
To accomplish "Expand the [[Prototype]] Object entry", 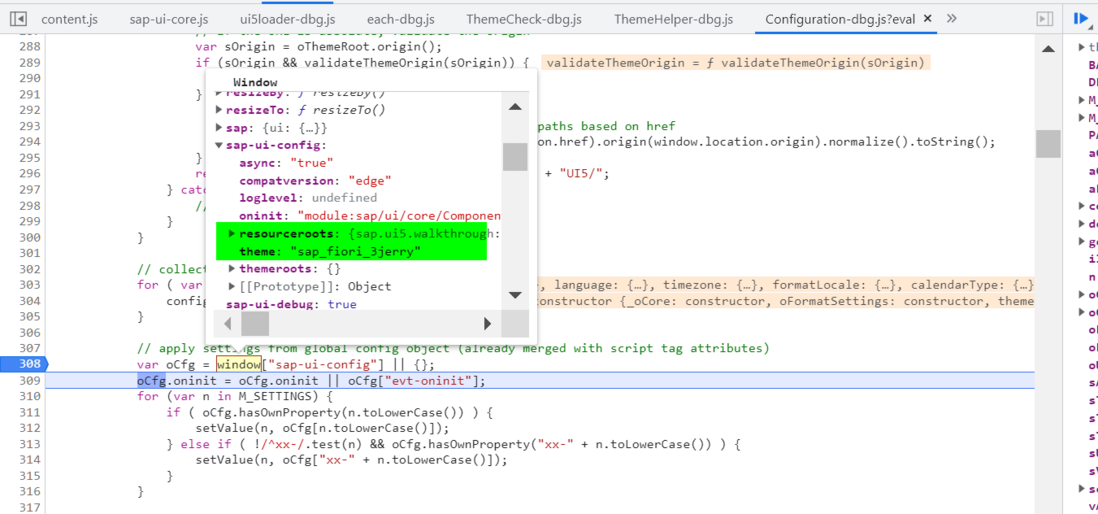I will point(233,286).
